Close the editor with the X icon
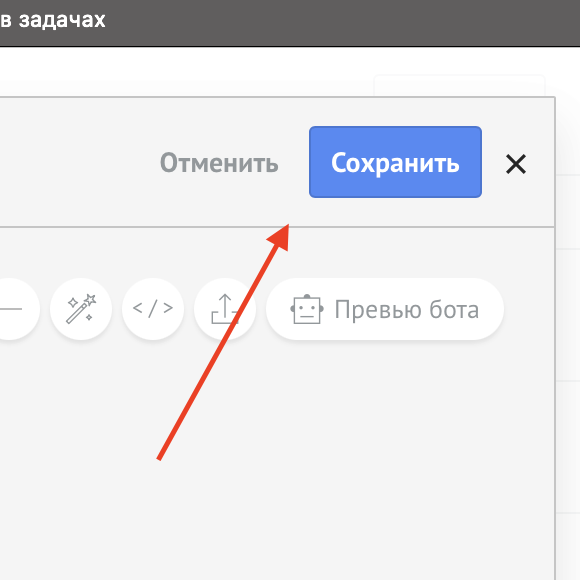 (x=516, y=164)
